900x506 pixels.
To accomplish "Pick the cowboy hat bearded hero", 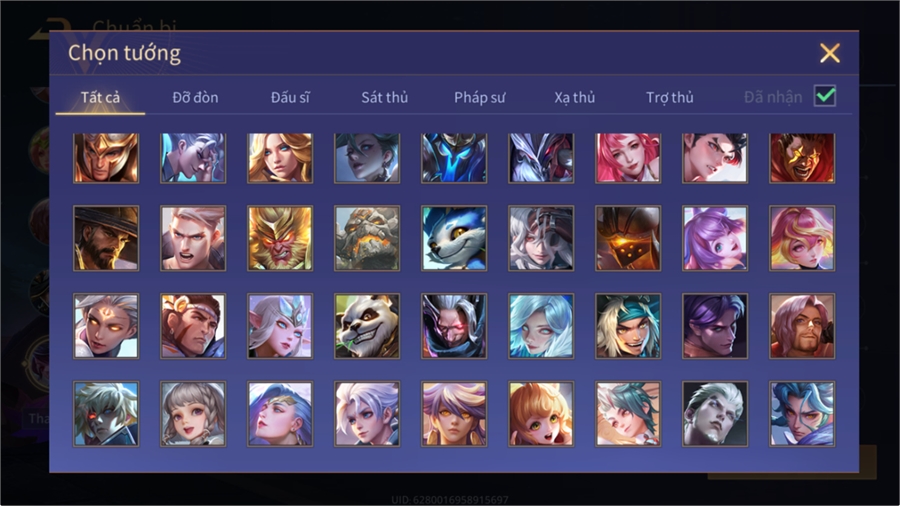I will click(106, 238).
